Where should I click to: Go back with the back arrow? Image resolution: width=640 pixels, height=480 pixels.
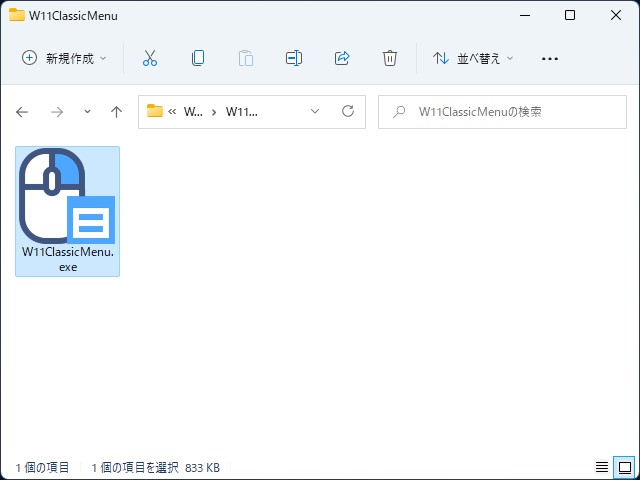pyautogui.click(x=22, y=112)
